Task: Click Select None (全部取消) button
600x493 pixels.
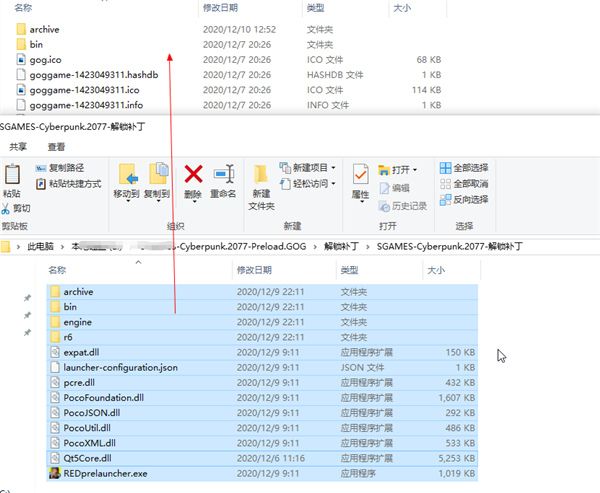Action: pos(464,184)
